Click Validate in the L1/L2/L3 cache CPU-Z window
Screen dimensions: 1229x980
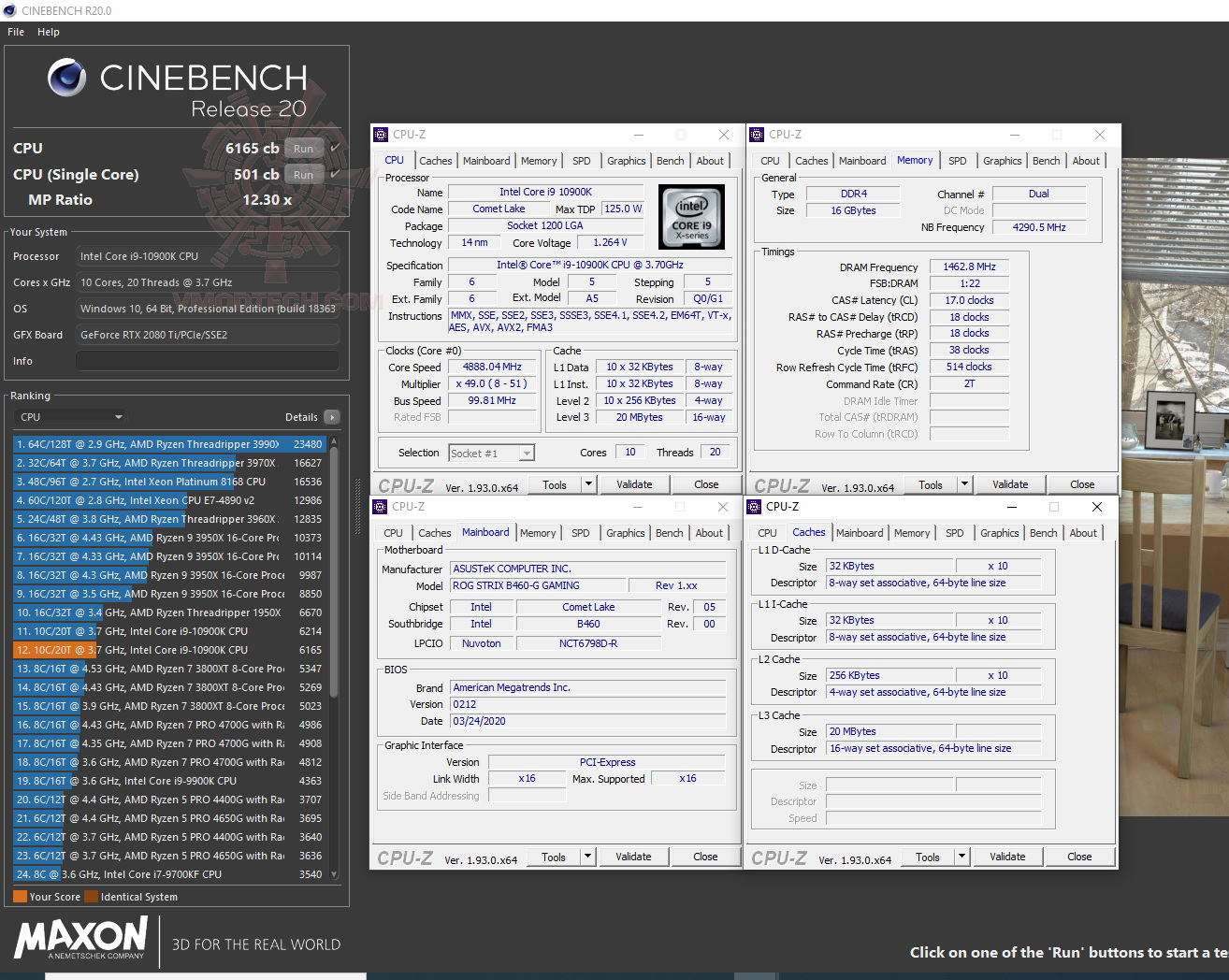1007,857
